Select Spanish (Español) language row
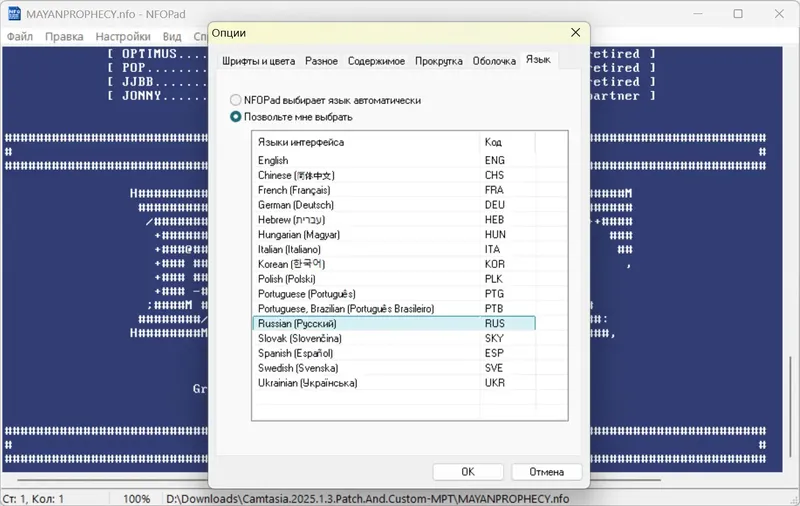800x506 pixels. point(394,353)
